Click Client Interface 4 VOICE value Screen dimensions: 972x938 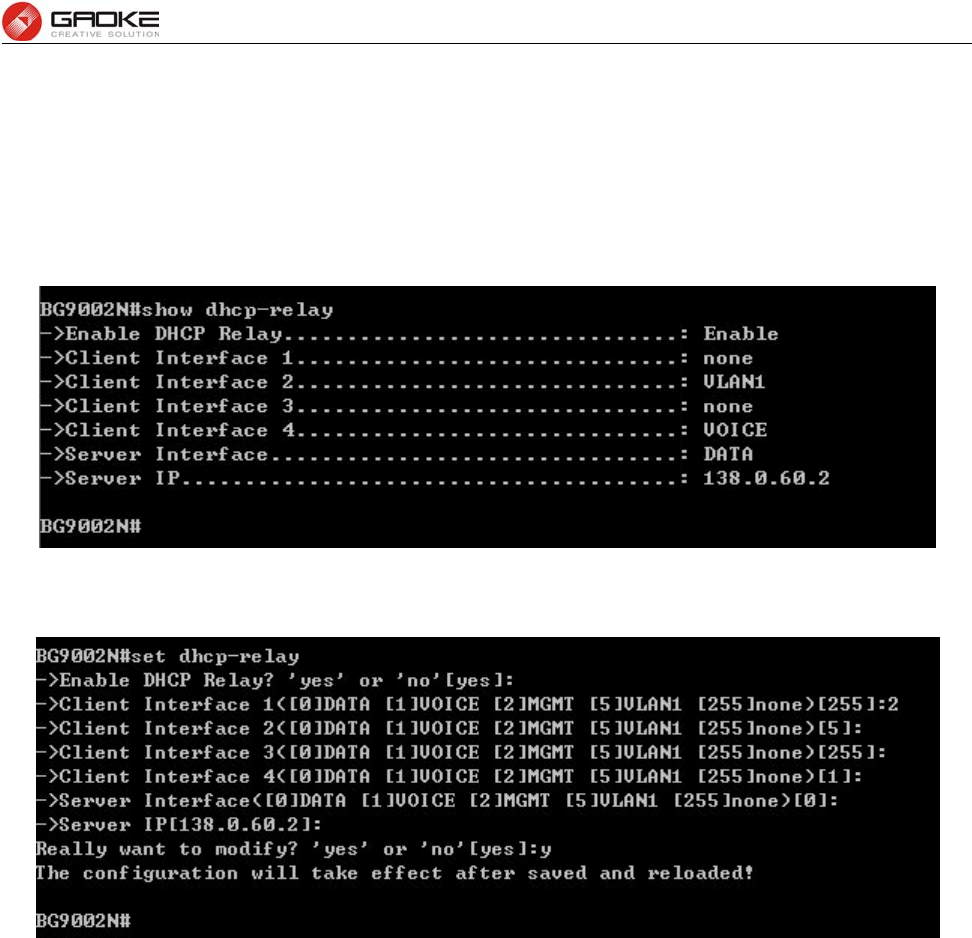(735, 430)
